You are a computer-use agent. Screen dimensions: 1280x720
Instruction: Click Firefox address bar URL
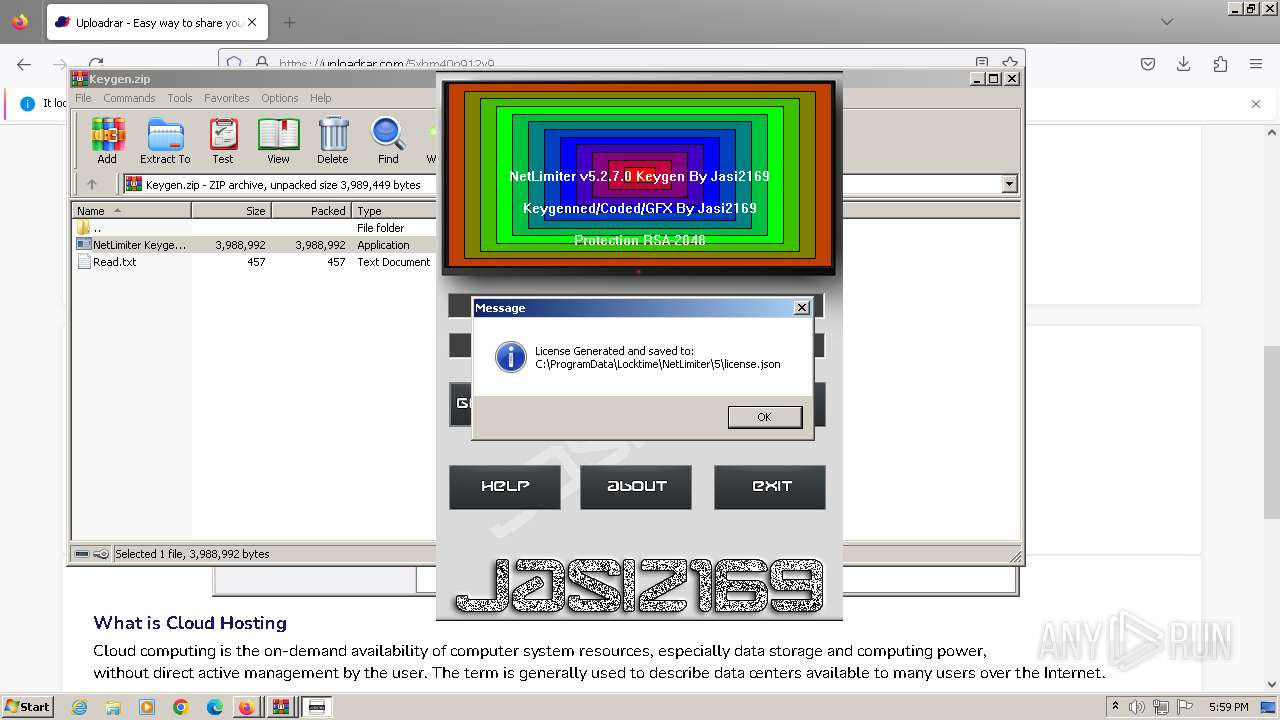[x=387, y=64]
